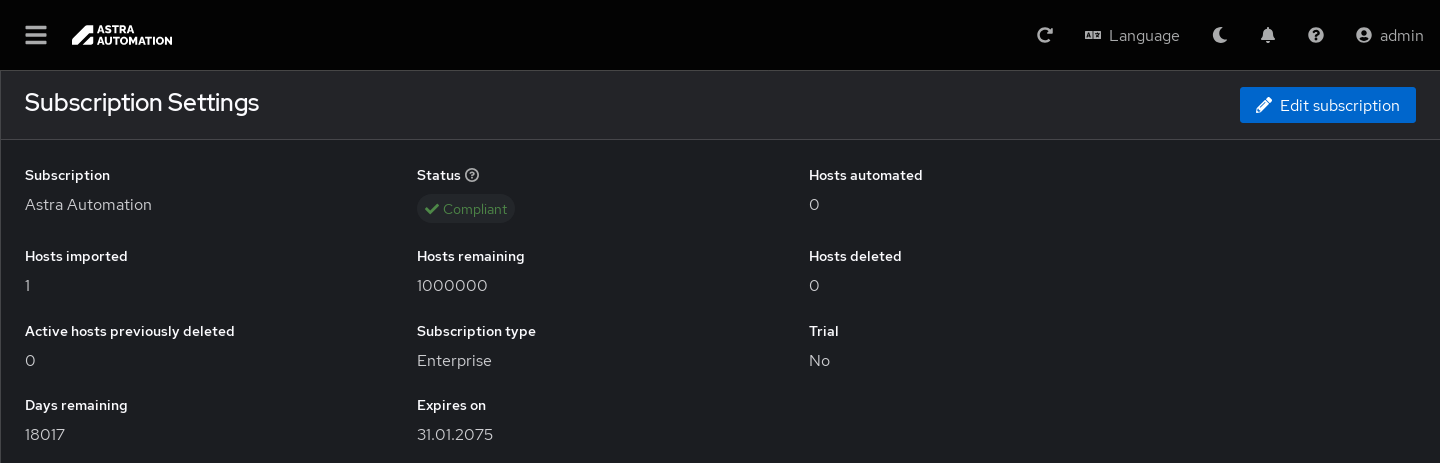Click the Expires on date 31.01.2075
Image resolution: width=1440 pixels, height=463 pixels.
(455, 435)
